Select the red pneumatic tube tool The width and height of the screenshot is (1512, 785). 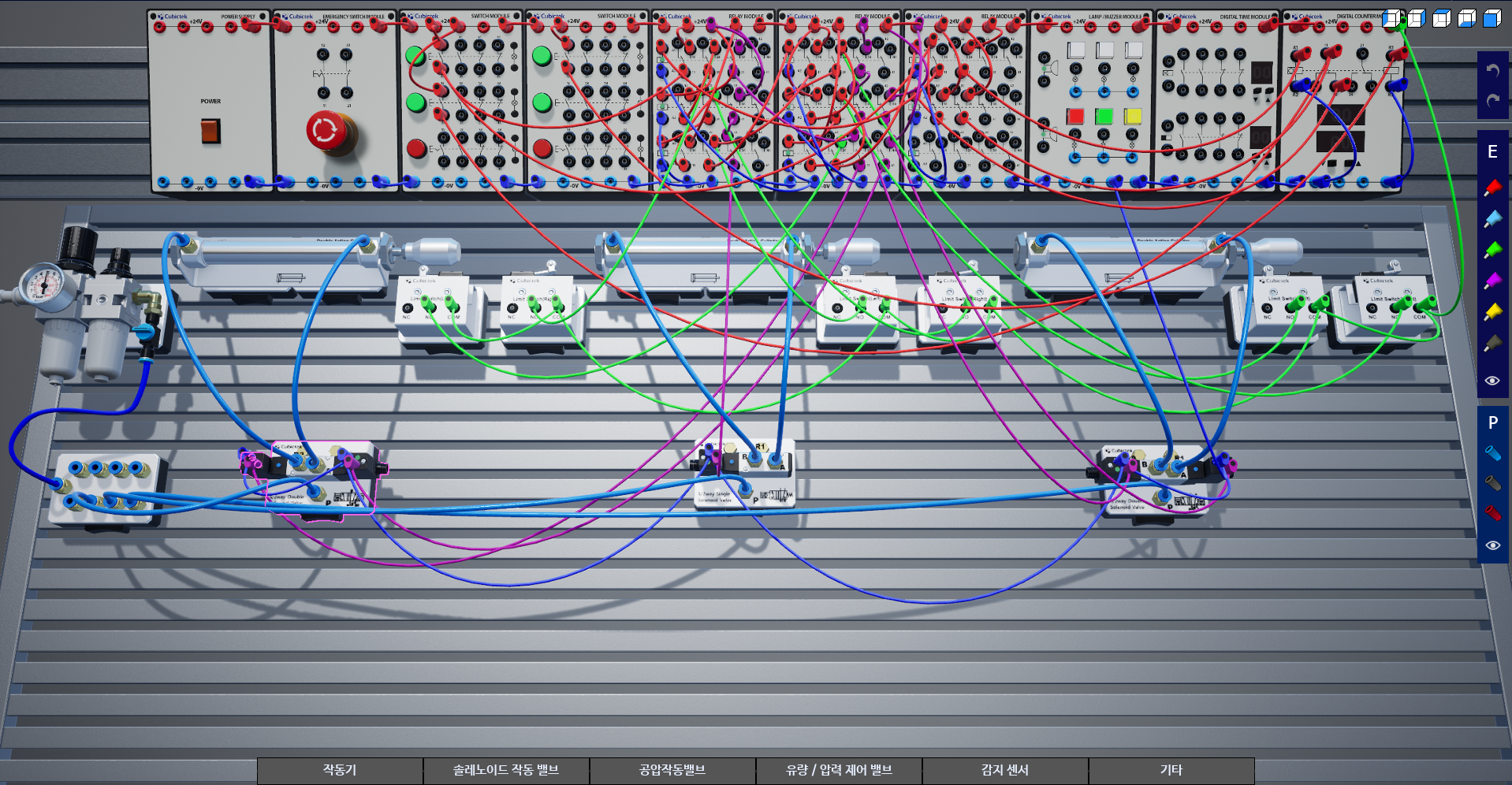point(1492,514)
